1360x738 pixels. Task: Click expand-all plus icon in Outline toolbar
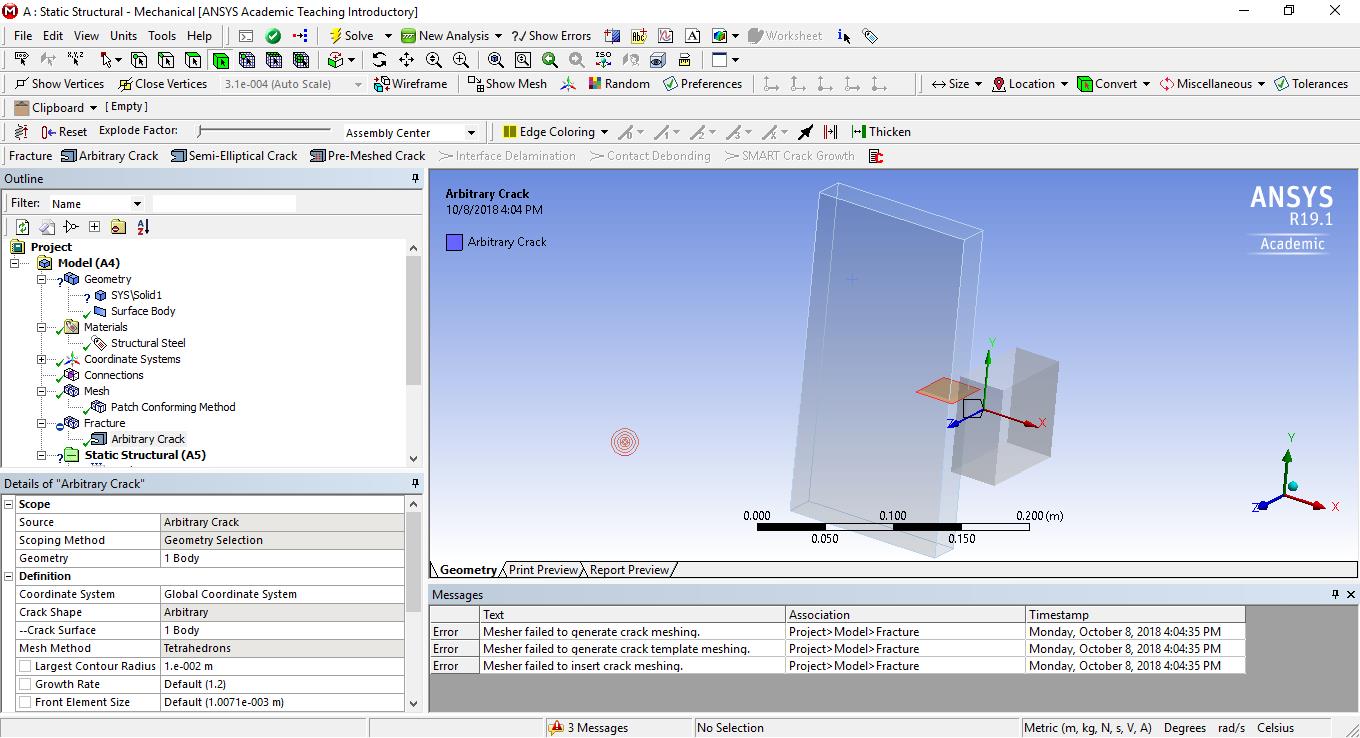click(94, 227)
